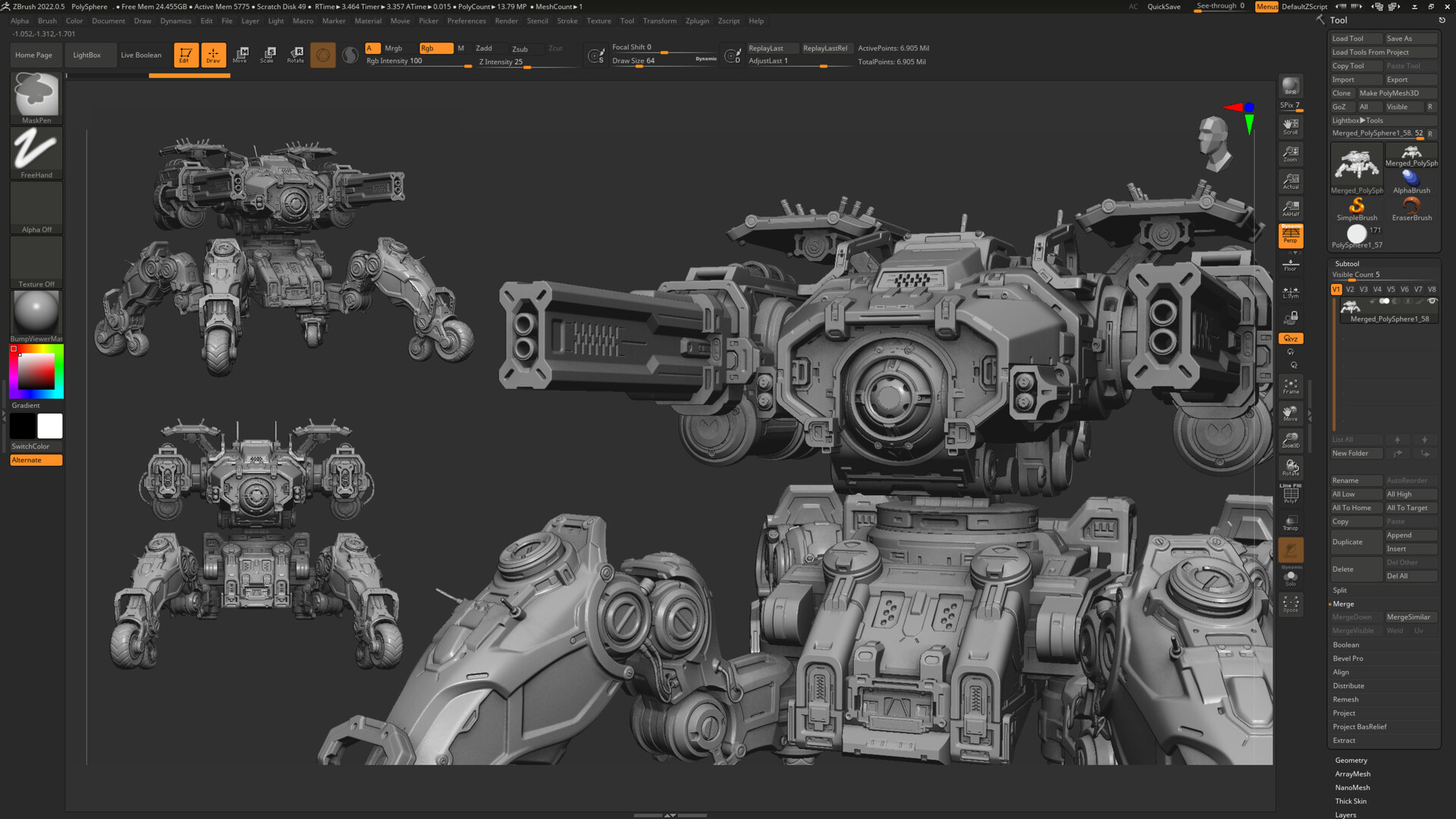1456x819 pixels.
Task: Click the Make PolyMesh3D button
Action: (x=1395, y=93)
